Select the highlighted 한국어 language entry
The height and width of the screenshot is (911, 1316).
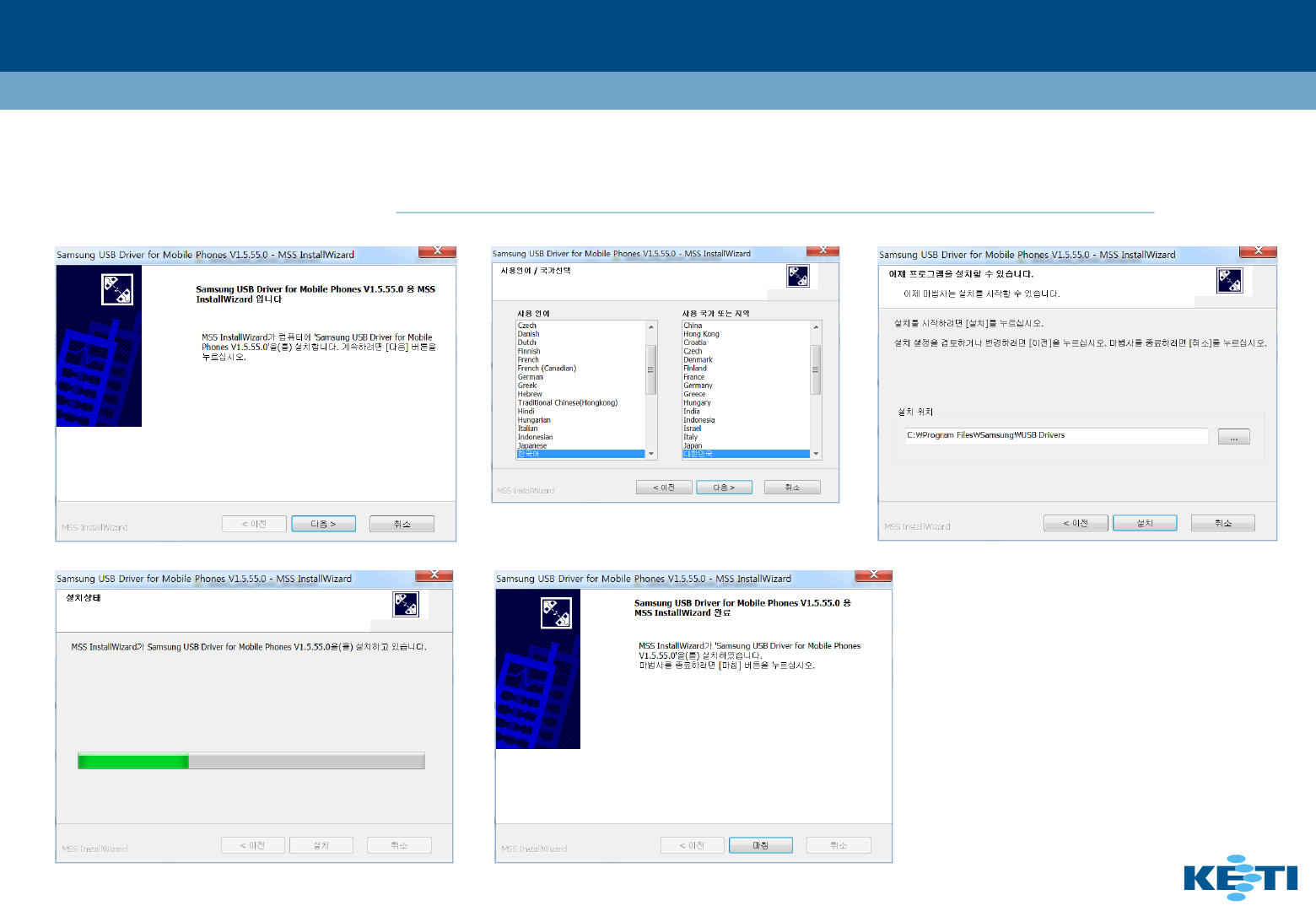(x=581, y=454)
